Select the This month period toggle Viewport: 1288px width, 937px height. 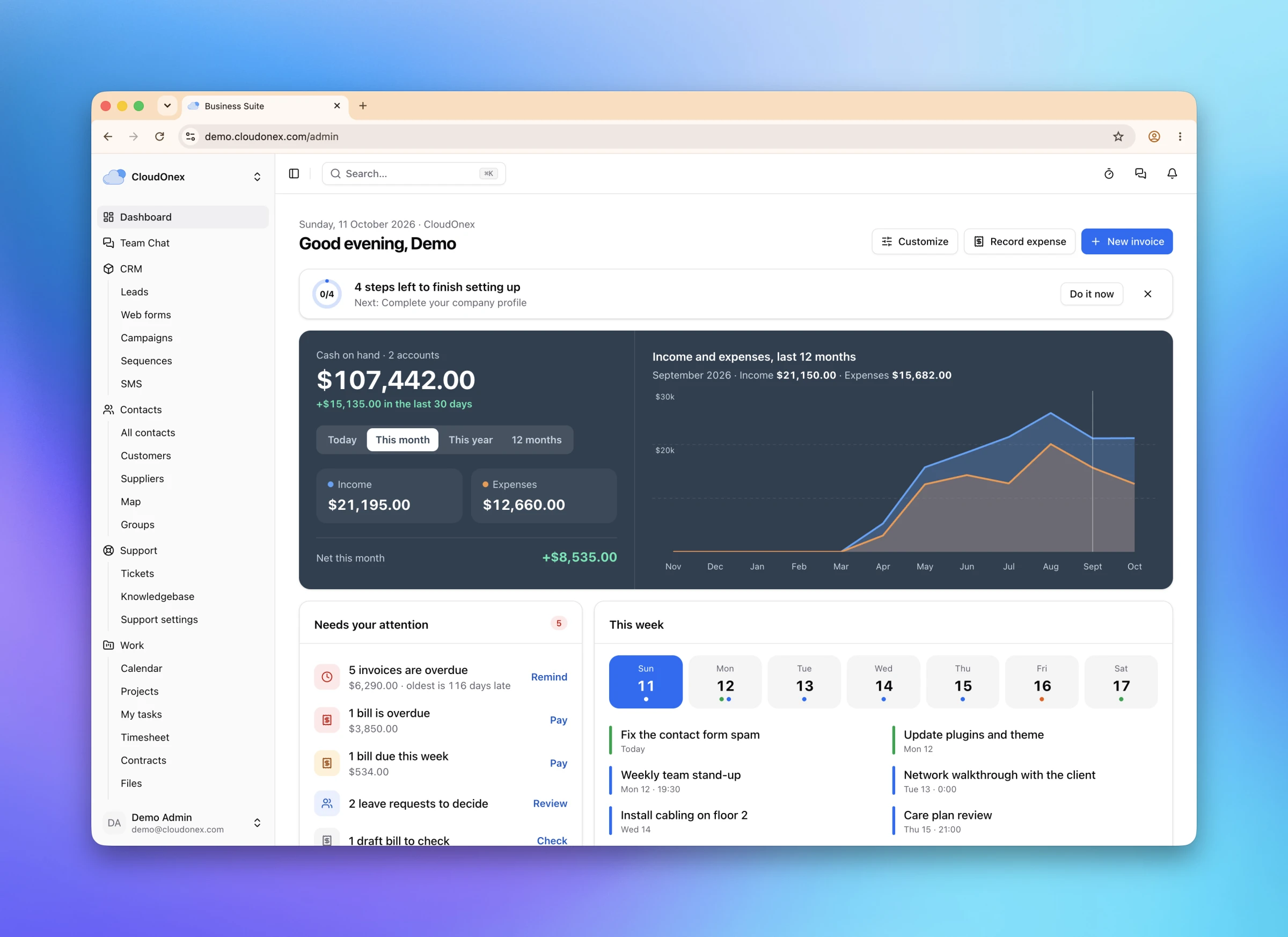[402, 440]
